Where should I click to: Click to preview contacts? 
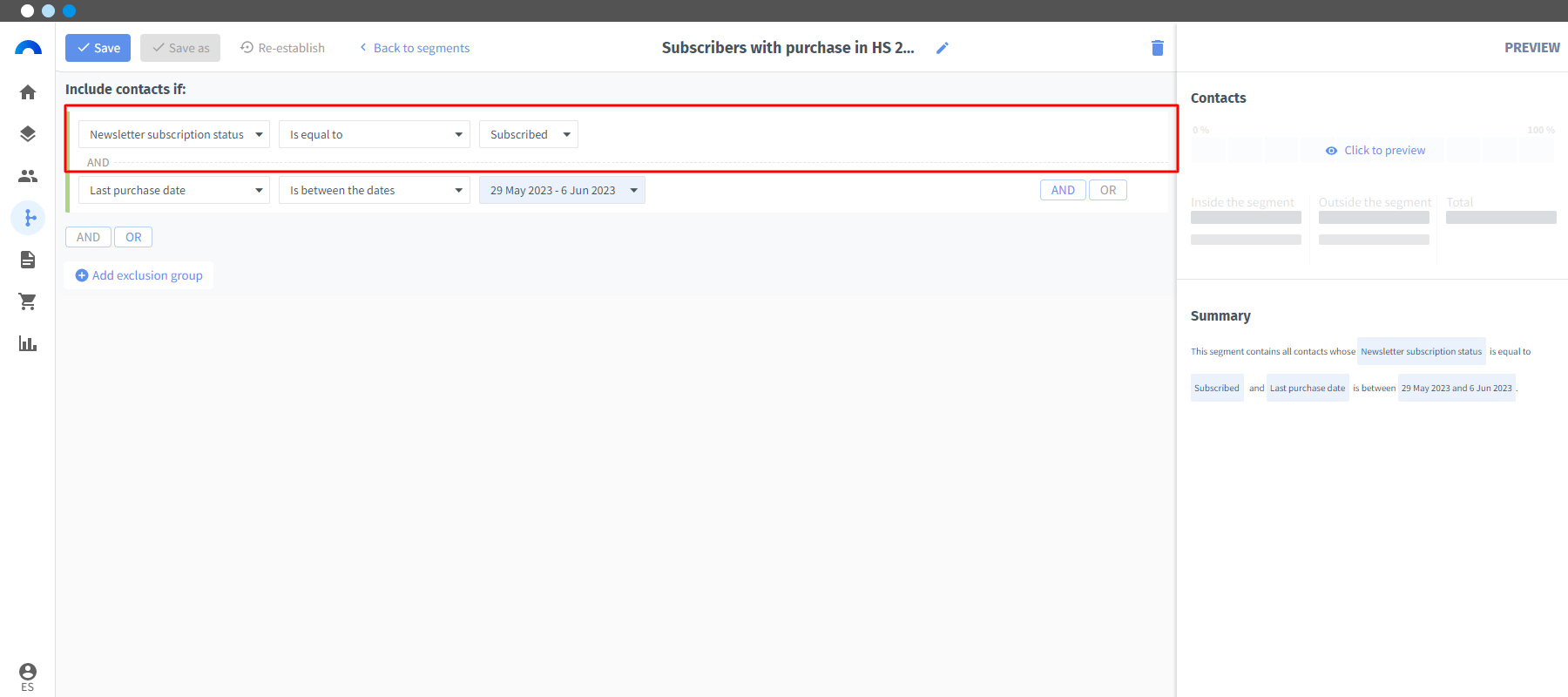point(1375,150)
